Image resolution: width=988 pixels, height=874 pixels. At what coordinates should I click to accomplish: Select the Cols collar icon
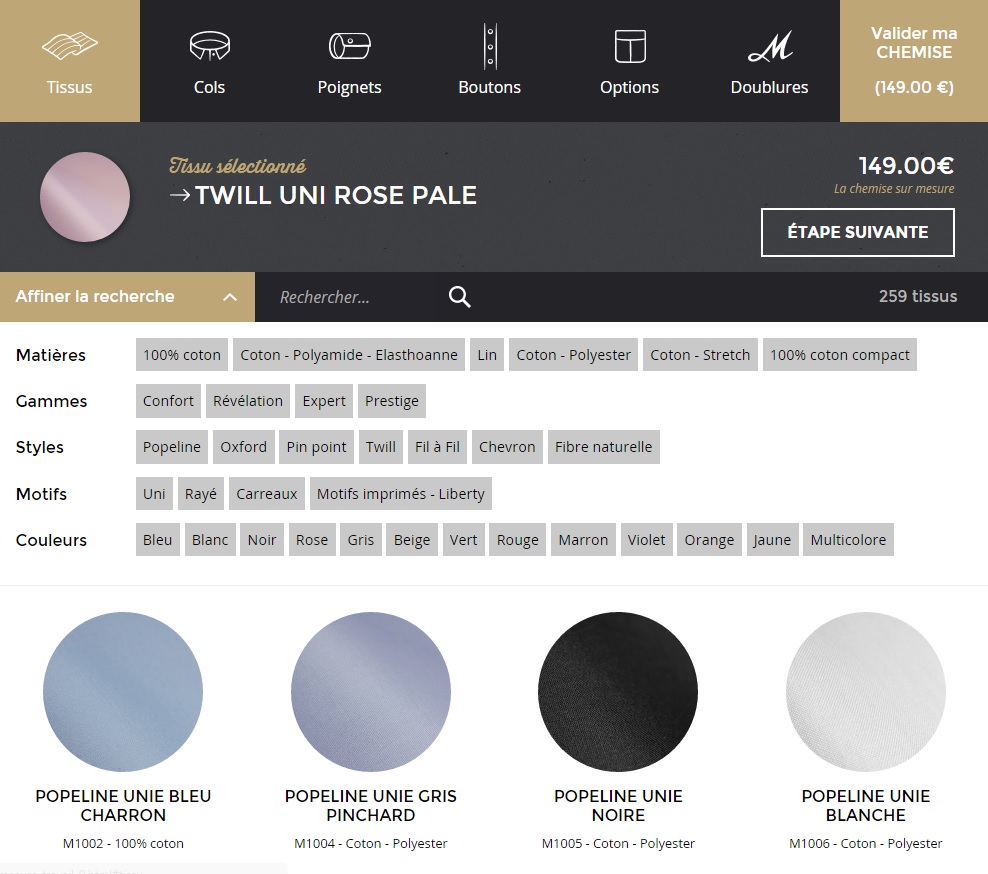point(209,47)
